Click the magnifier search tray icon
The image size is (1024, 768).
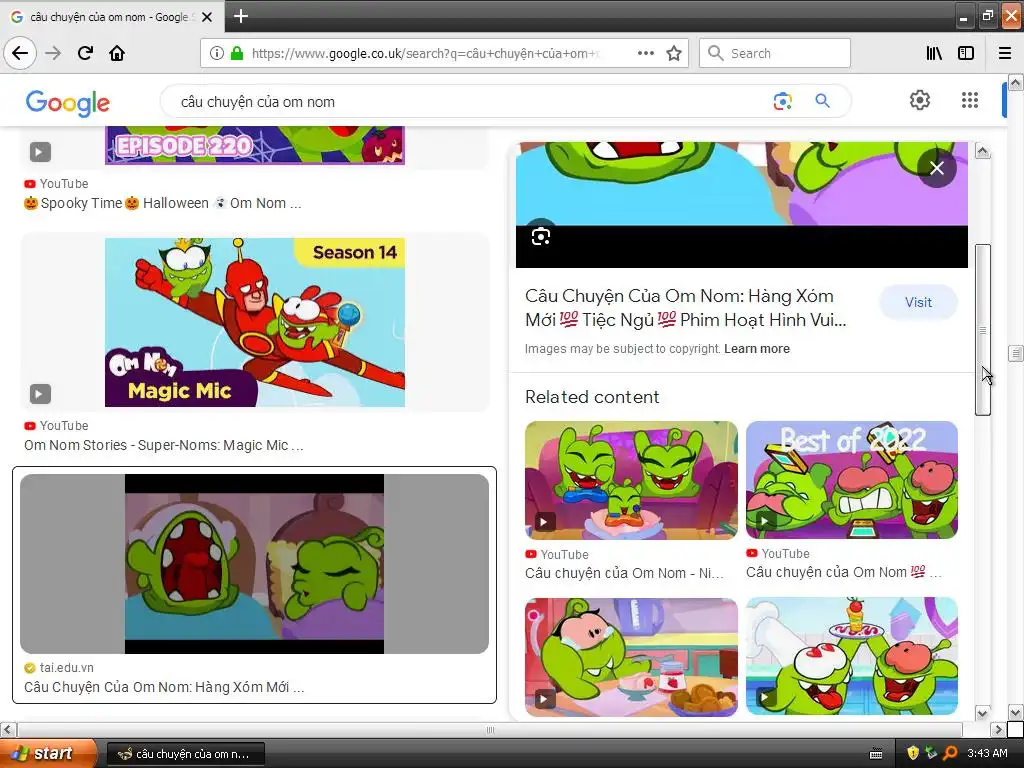click(x=950, y=753)
